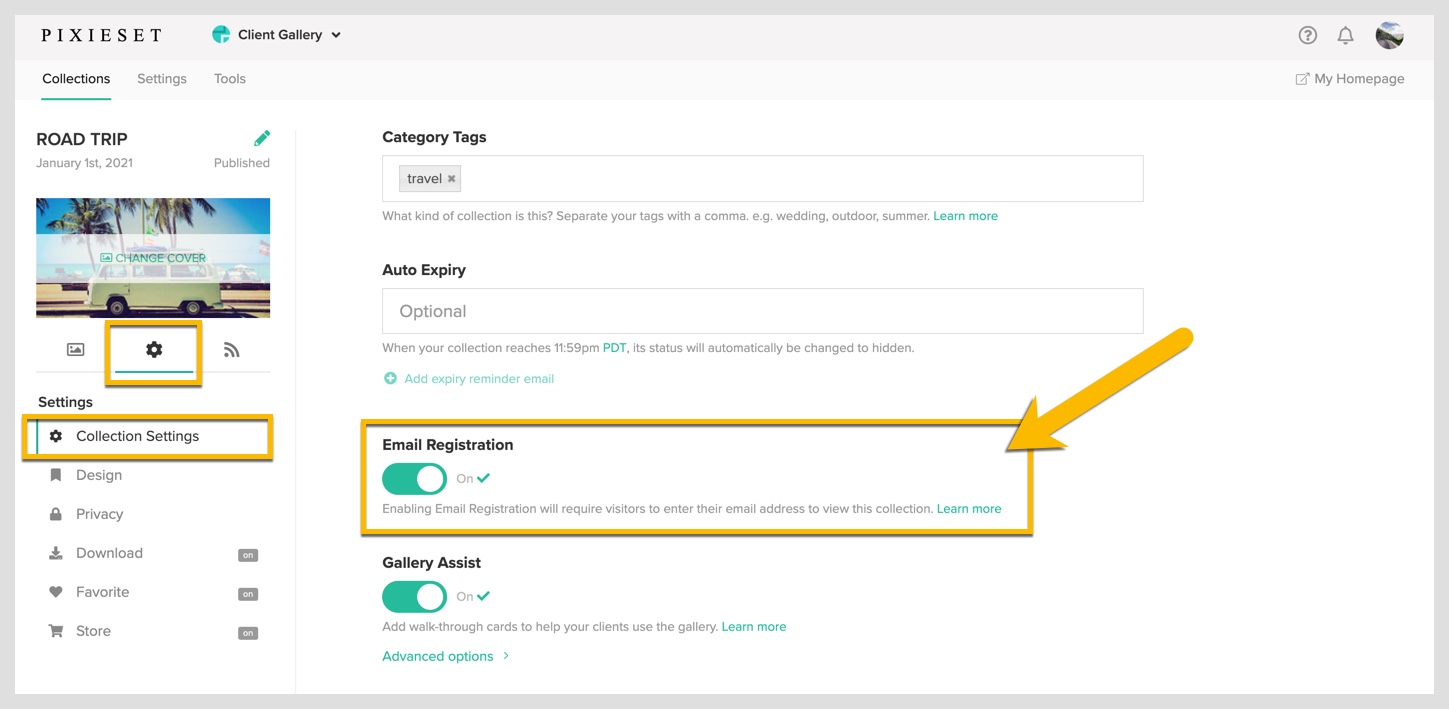The width and height of the screenshot is (1449, 709).
Task: Click plus icon for expiry reminder email
Action: [x=390, y=379]
